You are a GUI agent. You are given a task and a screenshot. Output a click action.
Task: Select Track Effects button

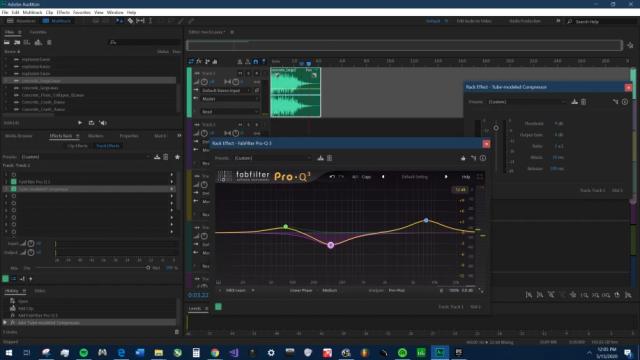[108, 146]
